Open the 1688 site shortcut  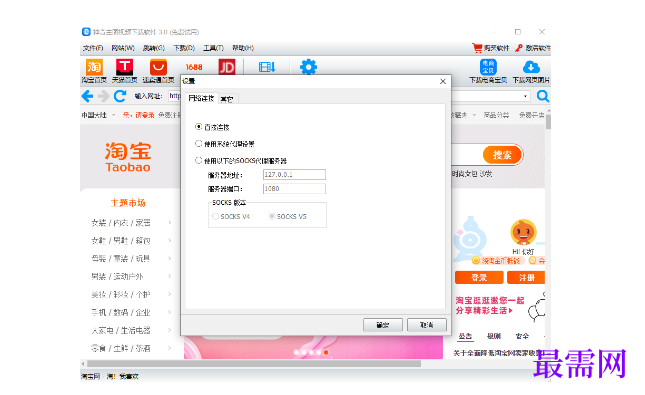[194, 67]
